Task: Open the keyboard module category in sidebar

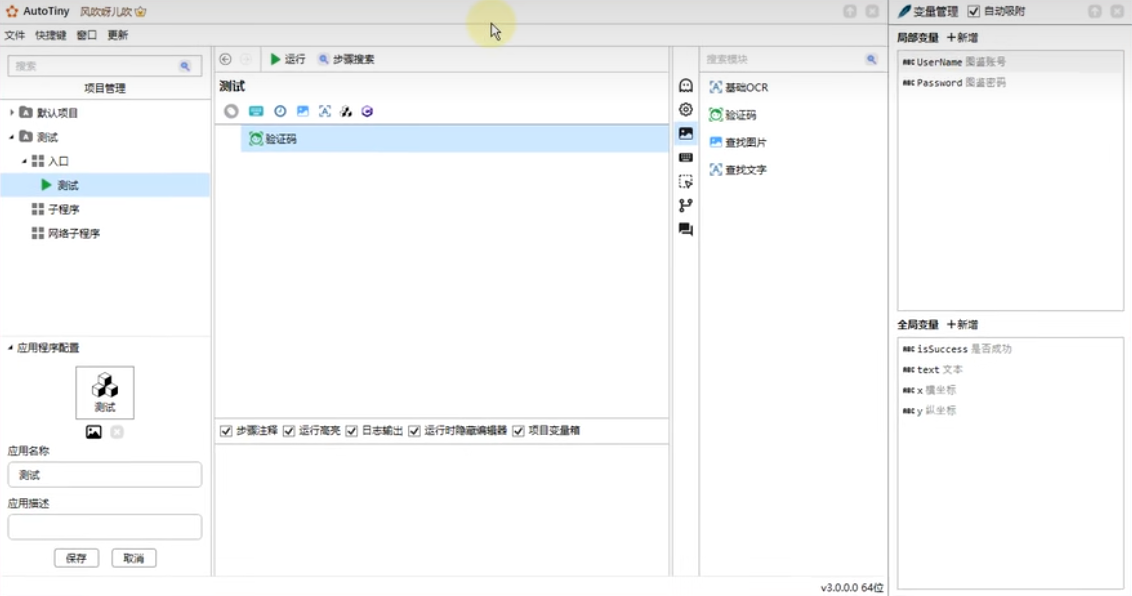Action: pyautogui.click(x=685, y=157)
